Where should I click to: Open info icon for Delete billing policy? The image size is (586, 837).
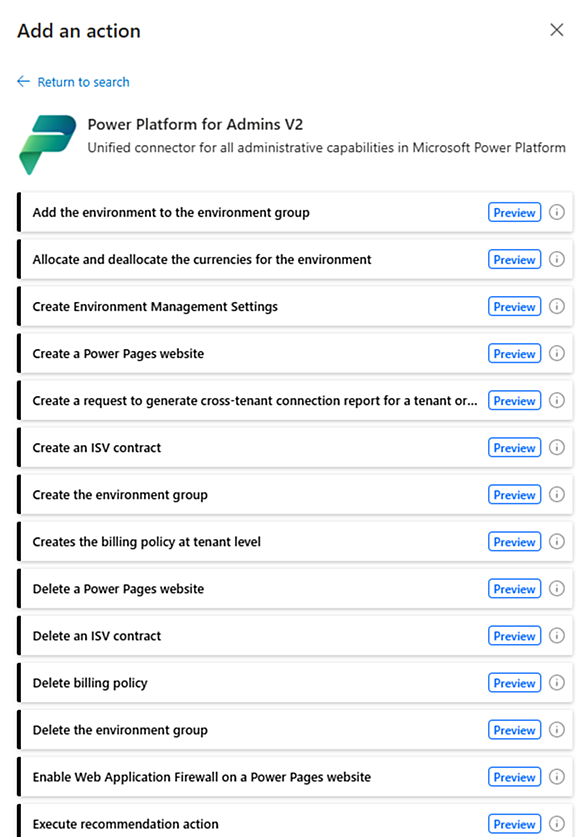[557, 683]
